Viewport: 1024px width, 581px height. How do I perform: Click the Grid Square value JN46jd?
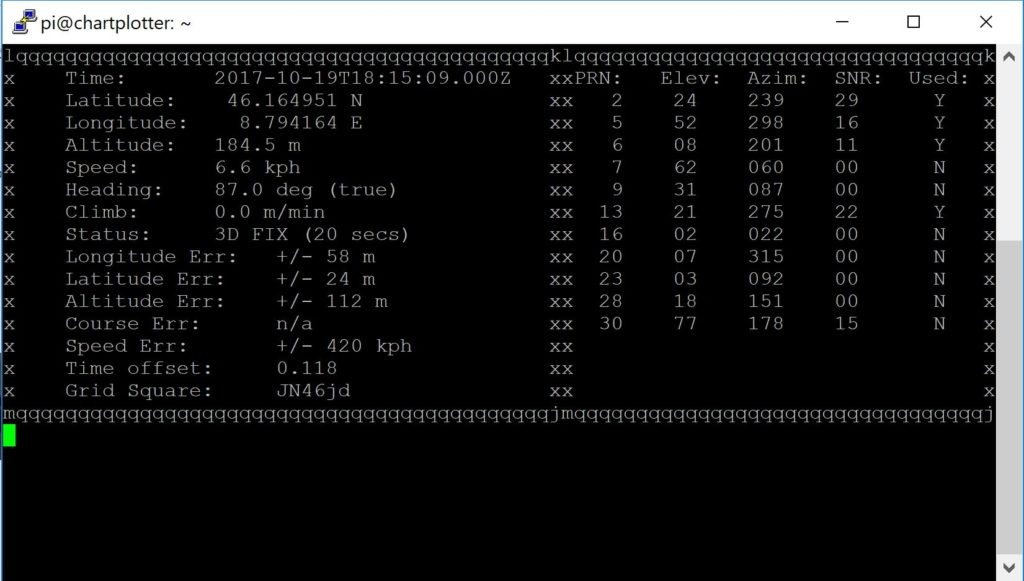coord(313,391)
